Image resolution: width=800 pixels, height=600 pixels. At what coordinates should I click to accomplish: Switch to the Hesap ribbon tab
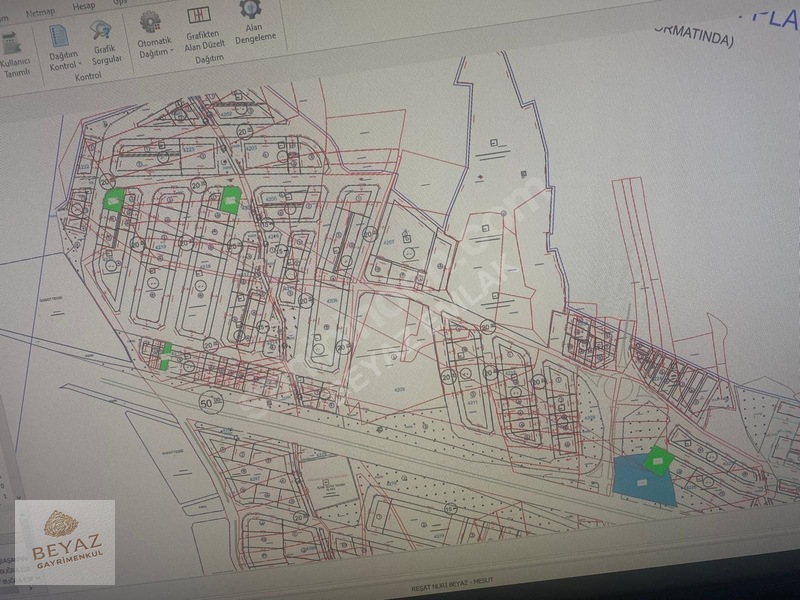tap(83, 7)
